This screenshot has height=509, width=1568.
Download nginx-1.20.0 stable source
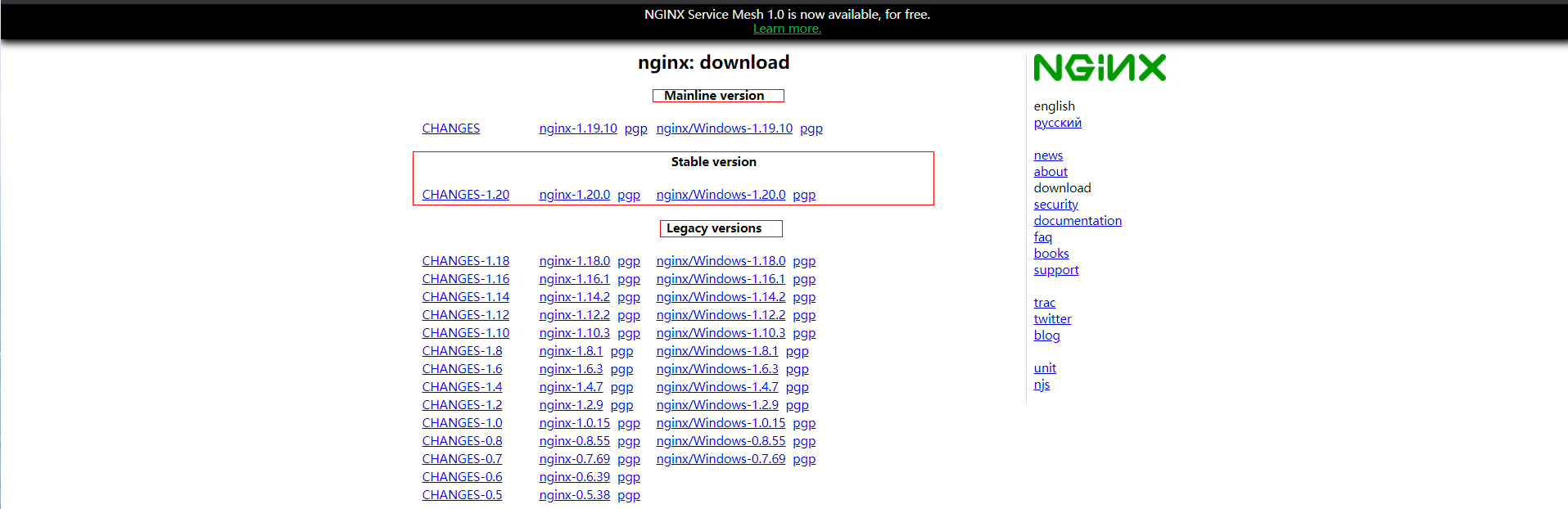[575, 195]
